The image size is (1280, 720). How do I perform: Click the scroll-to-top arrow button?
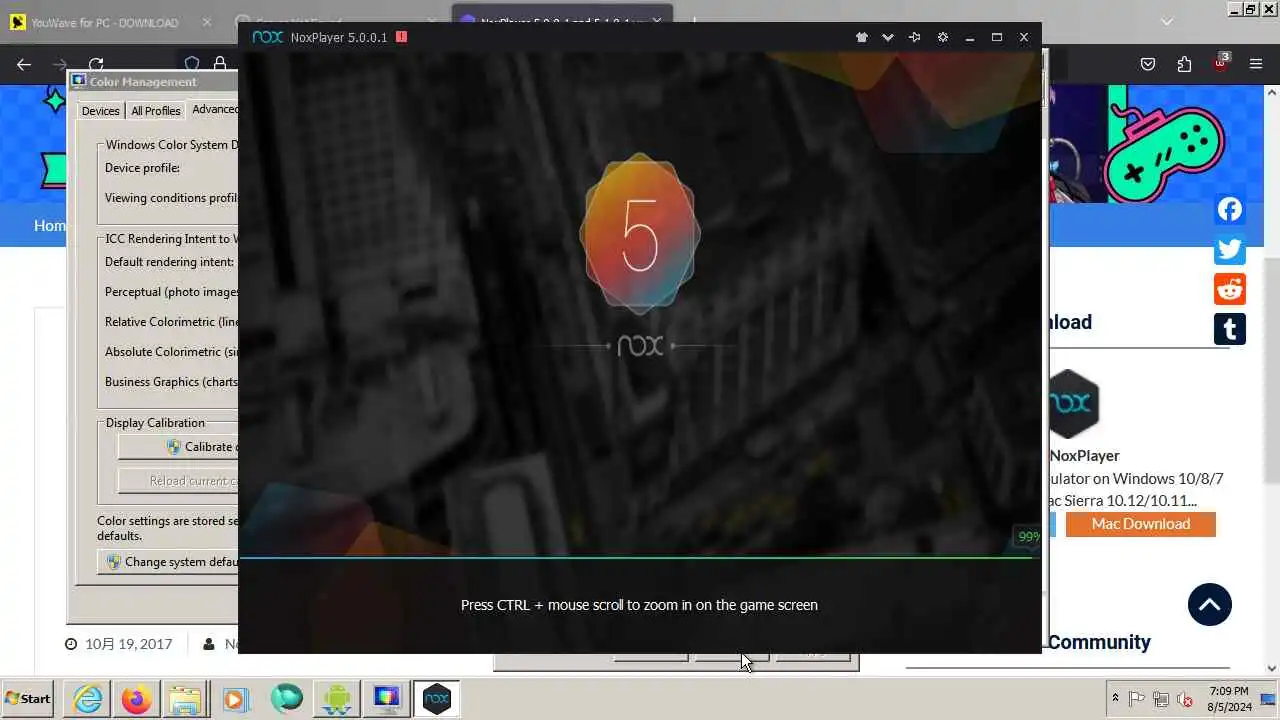point(1210,604)
